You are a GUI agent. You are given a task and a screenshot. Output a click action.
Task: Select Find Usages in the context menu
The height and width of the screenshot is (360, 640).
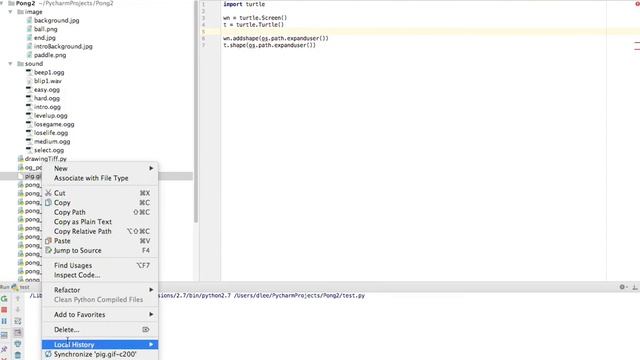point(100,265)
